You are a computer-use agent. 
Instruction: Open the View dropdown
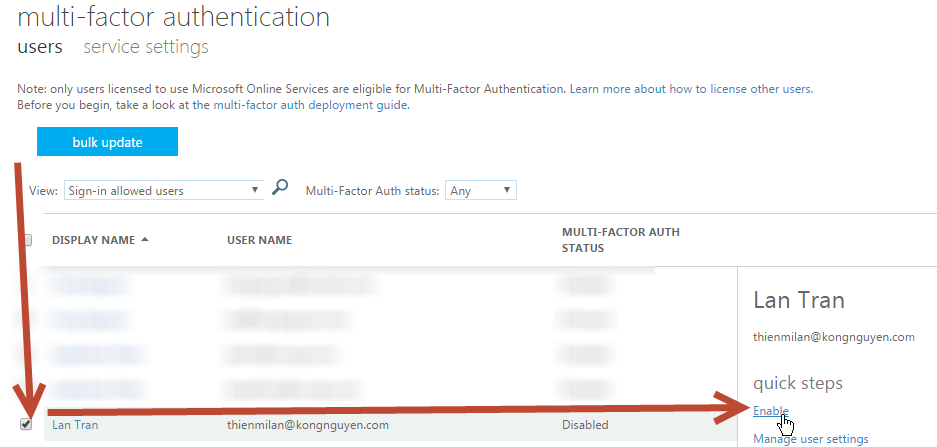pos(164,191)
